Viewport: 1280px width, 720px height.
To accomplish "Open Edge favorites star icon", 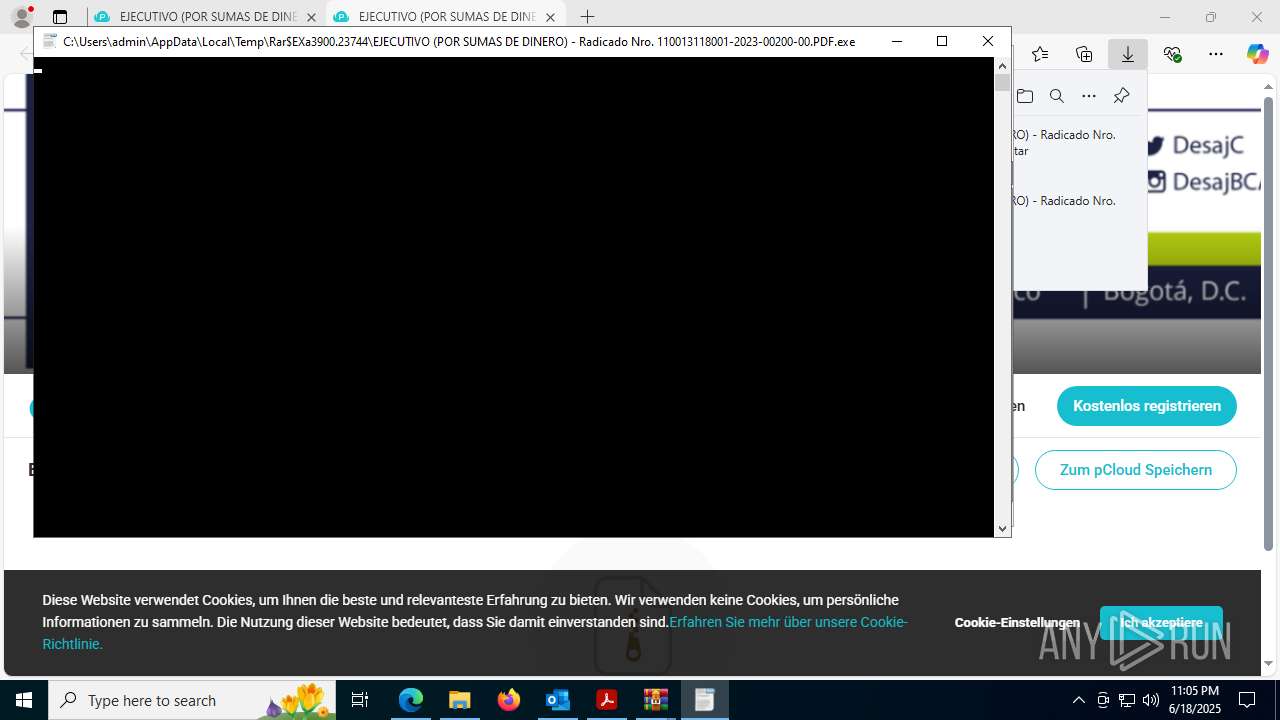I will click(x=1040, y=54).
